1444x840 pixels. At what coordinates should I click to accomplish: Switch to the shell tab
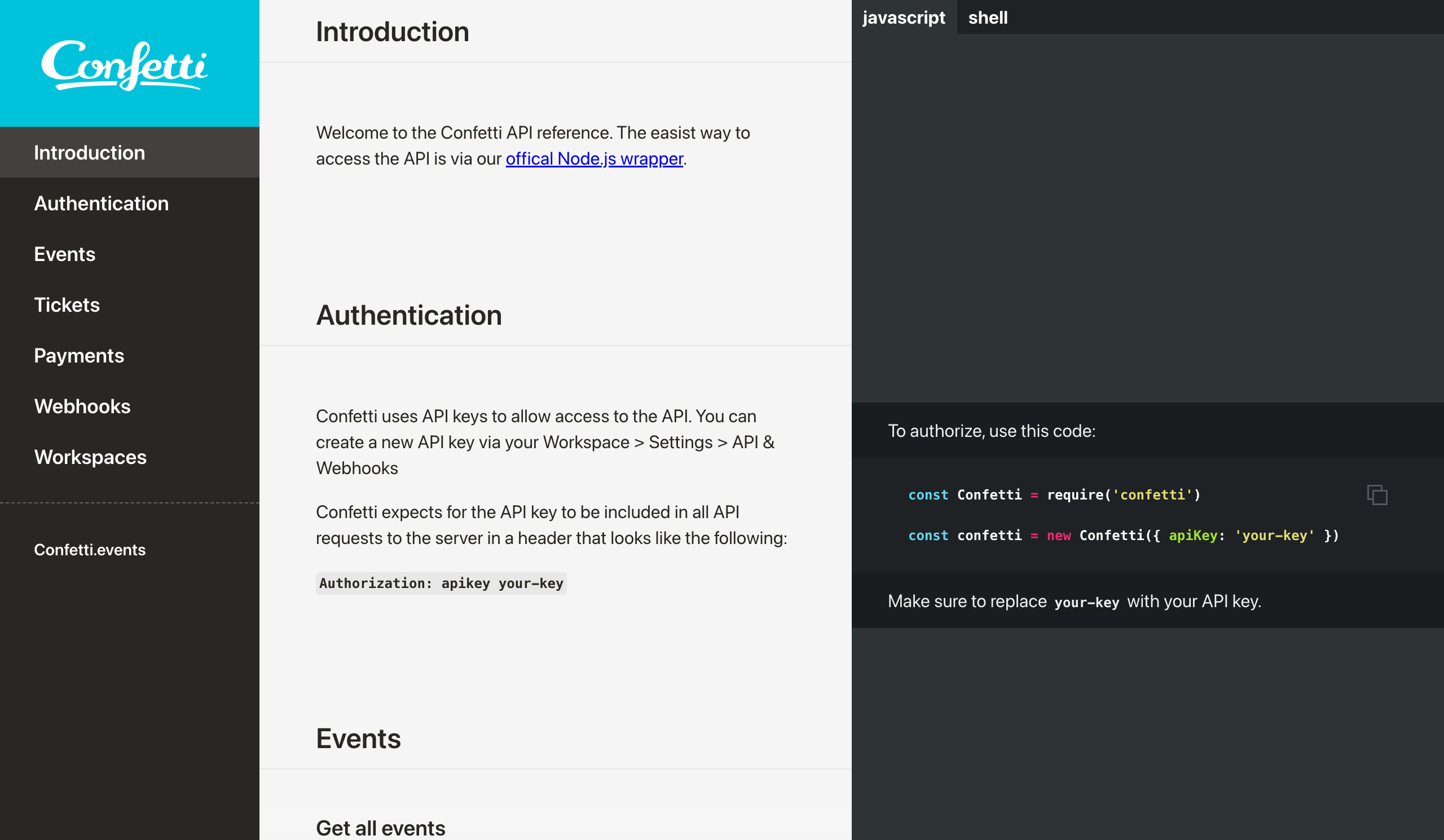(987, 17)
